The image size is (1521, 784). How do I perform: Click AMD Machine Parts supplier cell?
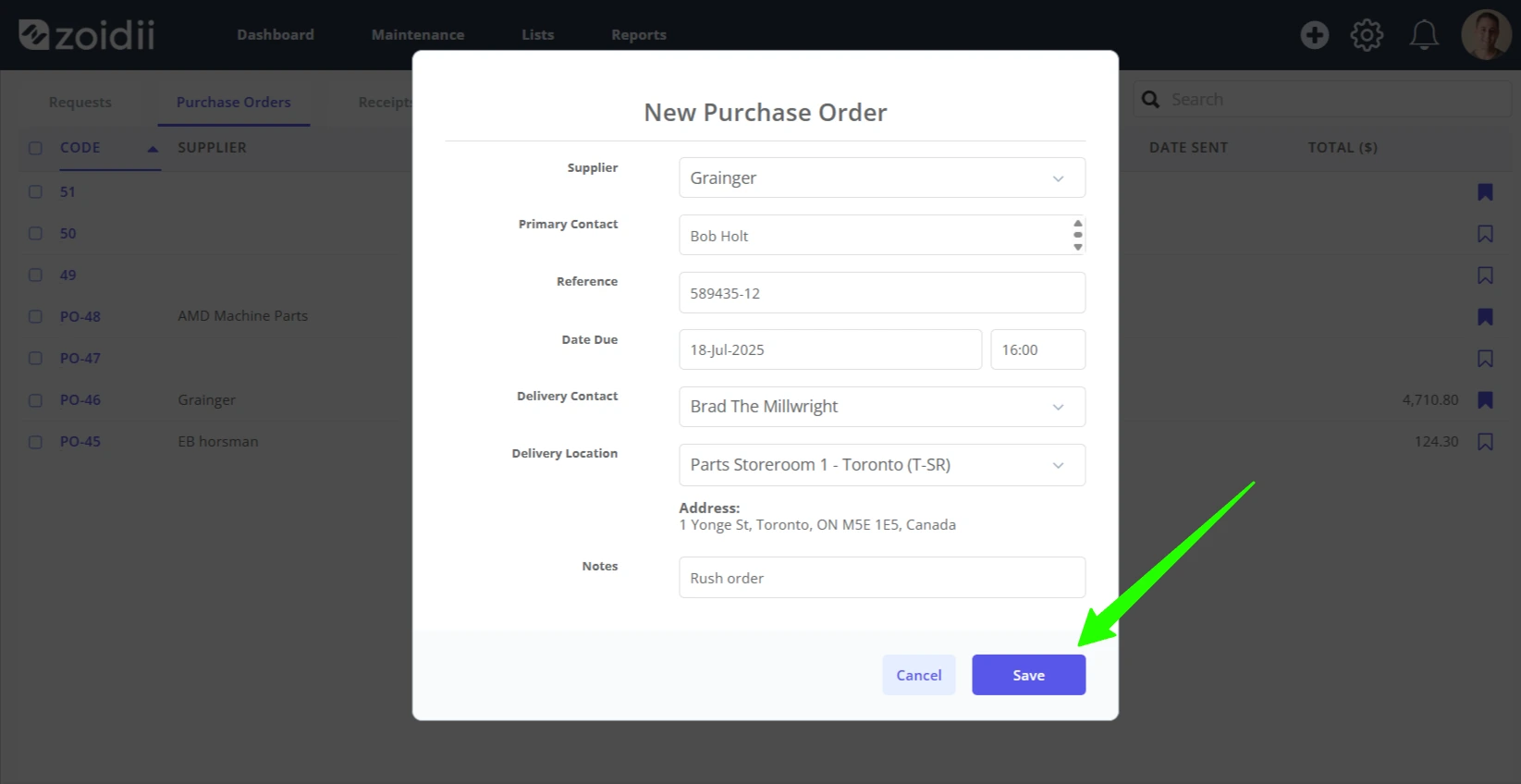[243, 316]
